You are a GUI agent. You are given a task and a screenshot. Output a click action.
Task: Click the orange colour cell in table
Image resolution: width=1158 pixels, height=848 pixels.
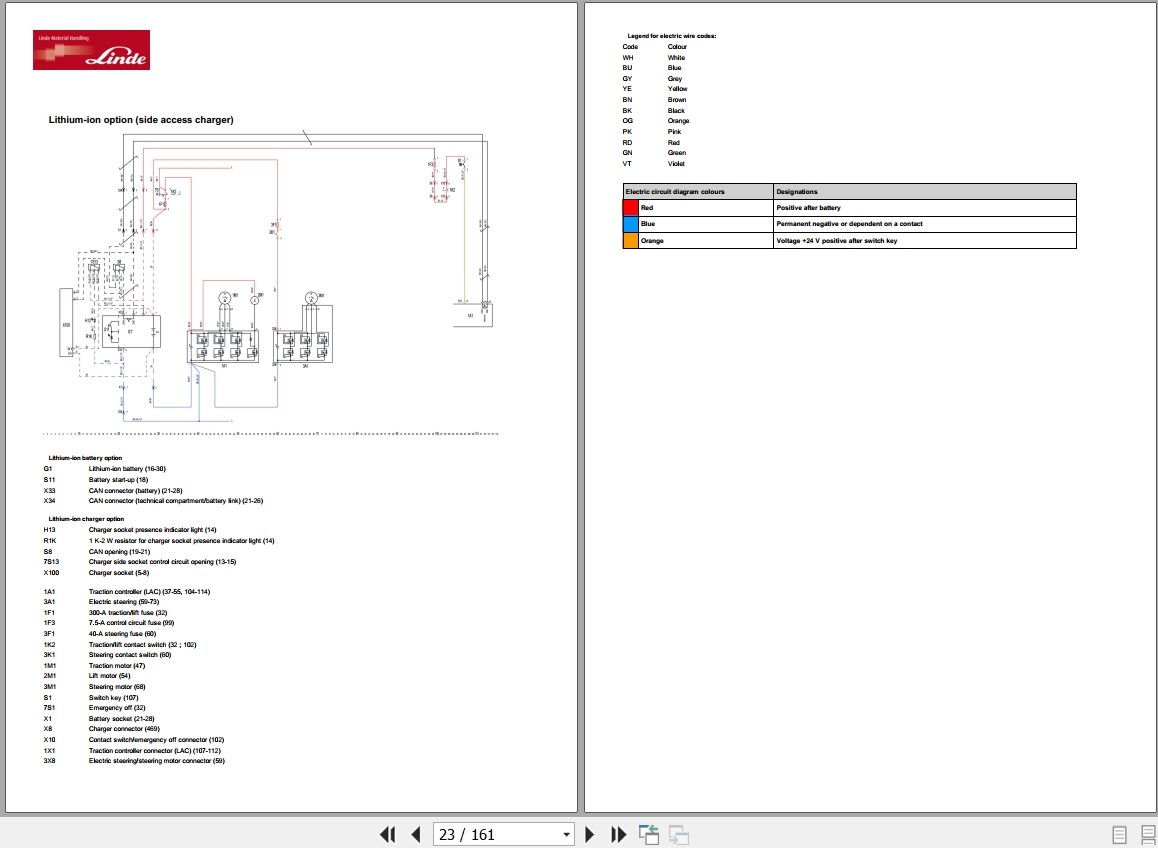631,241
